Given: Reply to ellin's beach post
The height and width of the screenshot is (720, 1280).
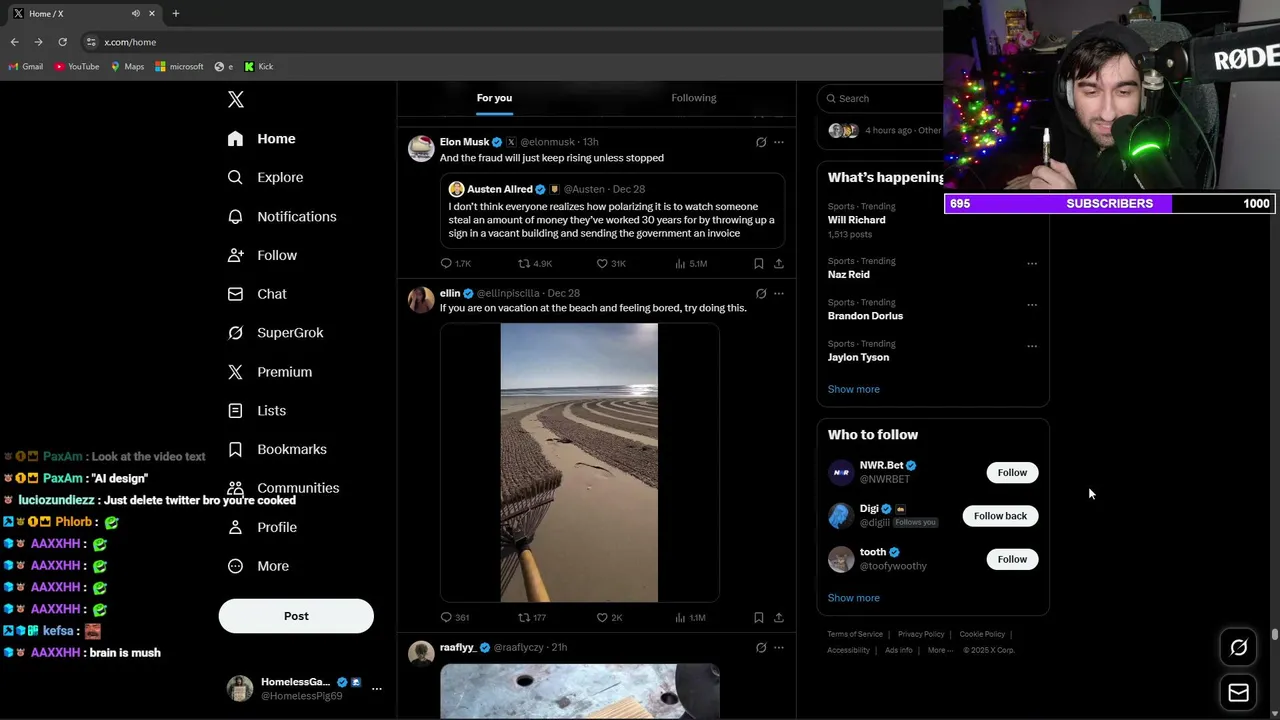Looking at the screenshot, I should [x=455, y=617].
